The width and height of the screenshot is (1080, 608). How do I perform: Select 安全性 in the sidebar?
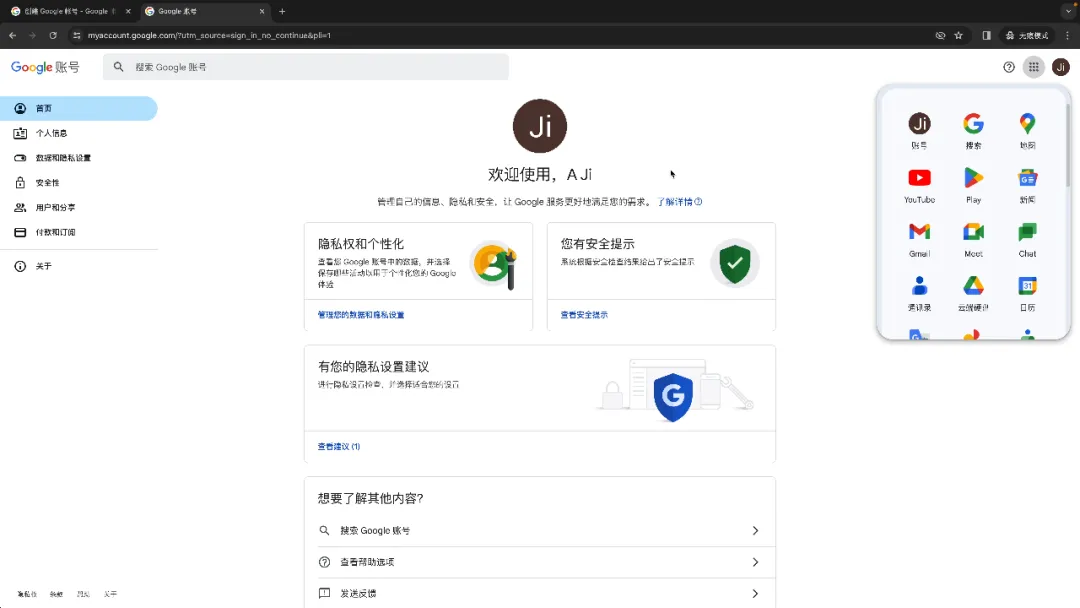[x=79, y=182]
